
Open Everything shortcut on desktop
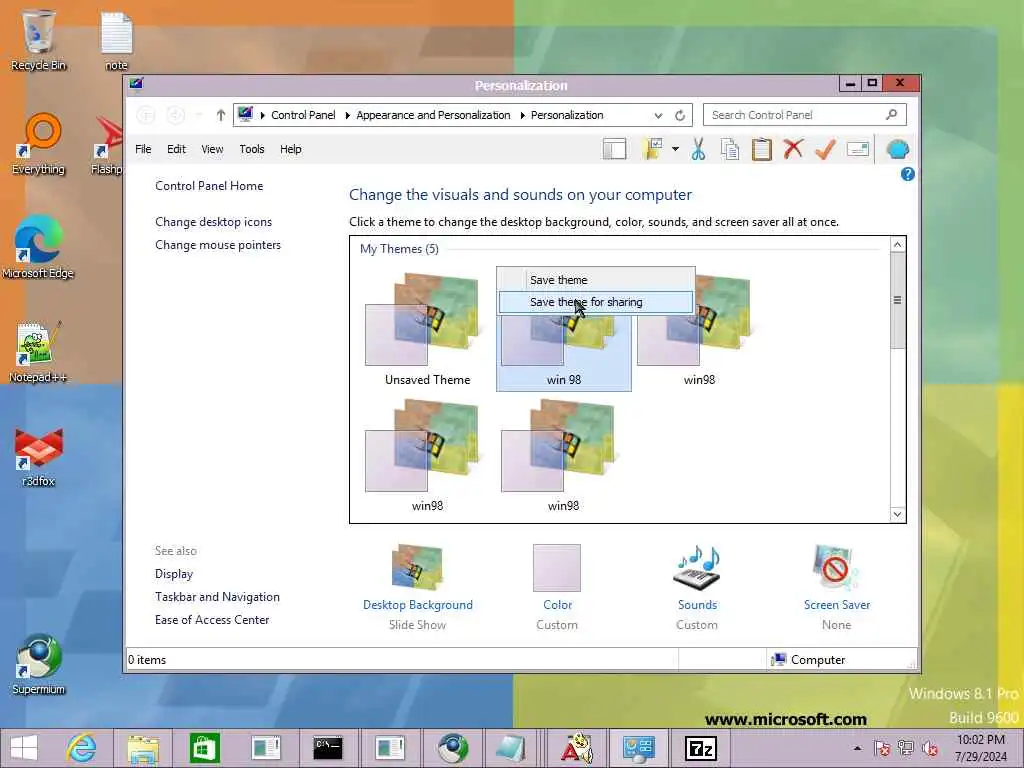tap(39, 144)
